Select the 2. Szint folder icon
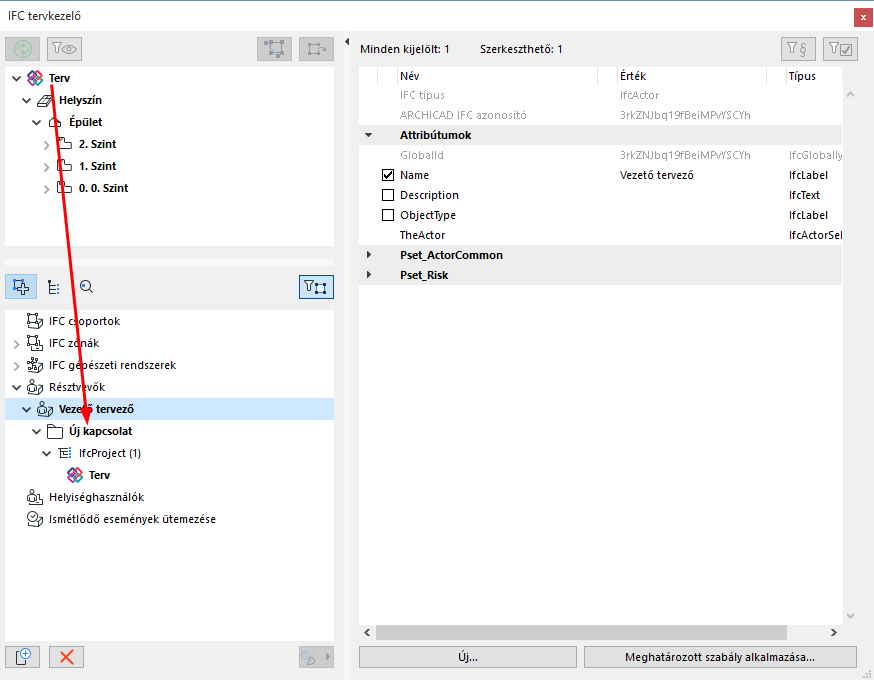The width and height of the screenshot is (874, 680). point(65,144)
